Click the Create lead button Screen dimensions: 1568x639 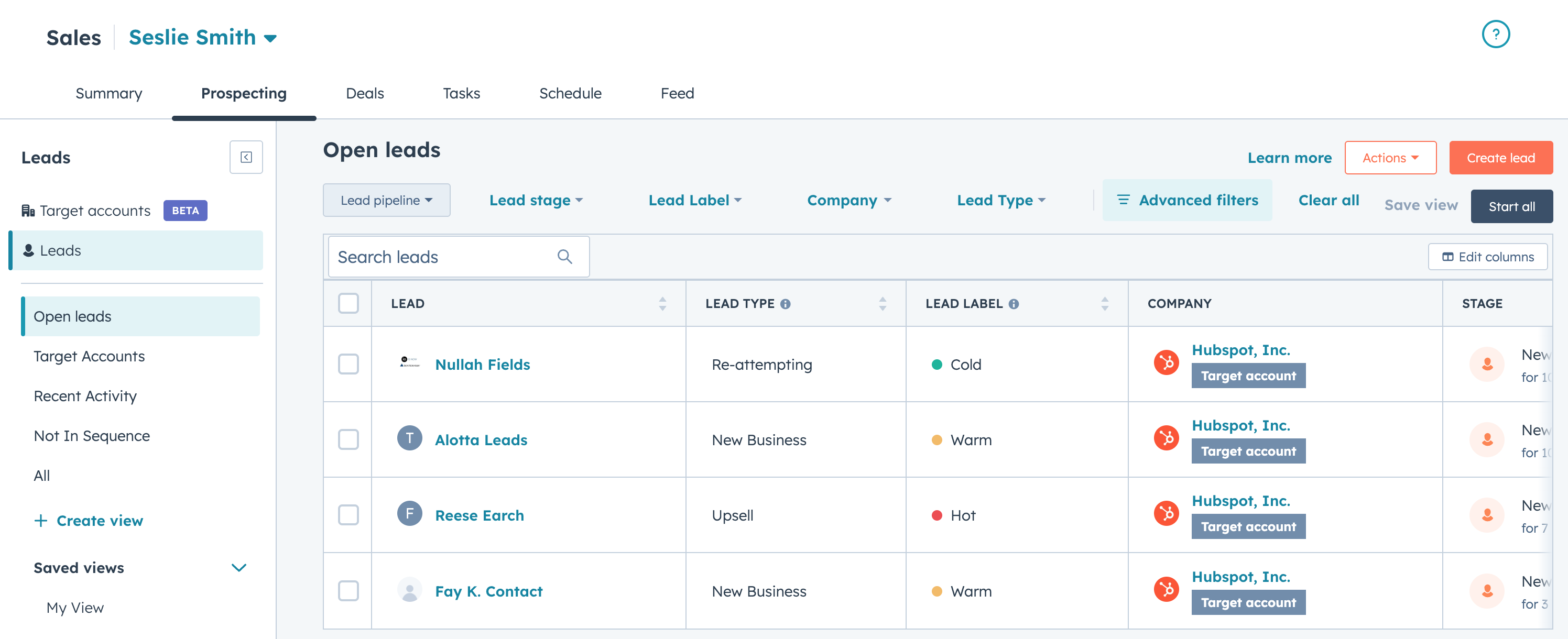[x=1501, y=157]
